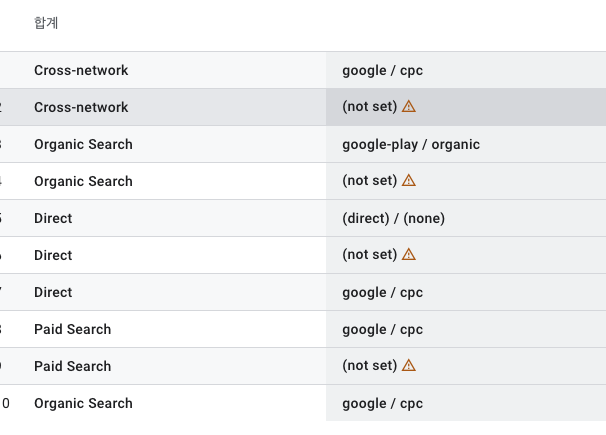
Task: Click Paid Search in the not set row
Action: [x=73, y=366]
